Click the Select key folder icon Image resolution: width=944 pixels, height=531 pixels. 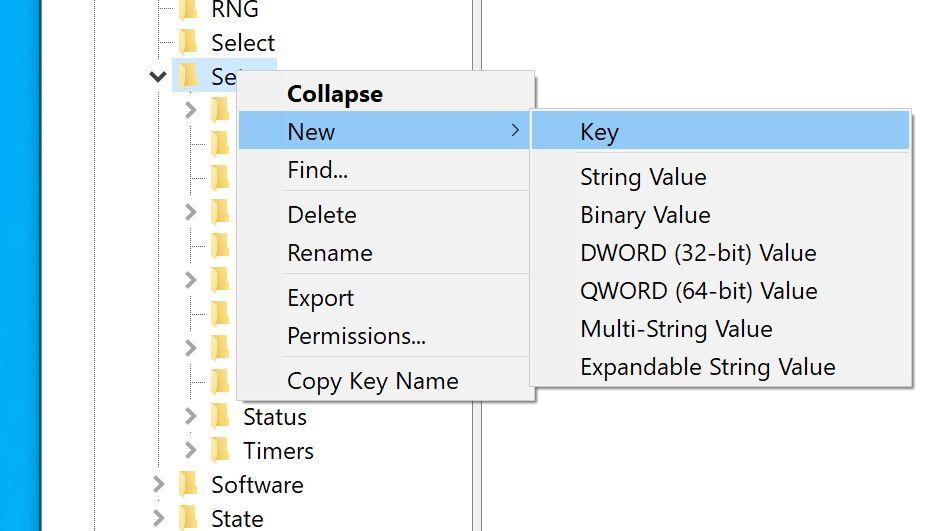click(x=188, y=42)
